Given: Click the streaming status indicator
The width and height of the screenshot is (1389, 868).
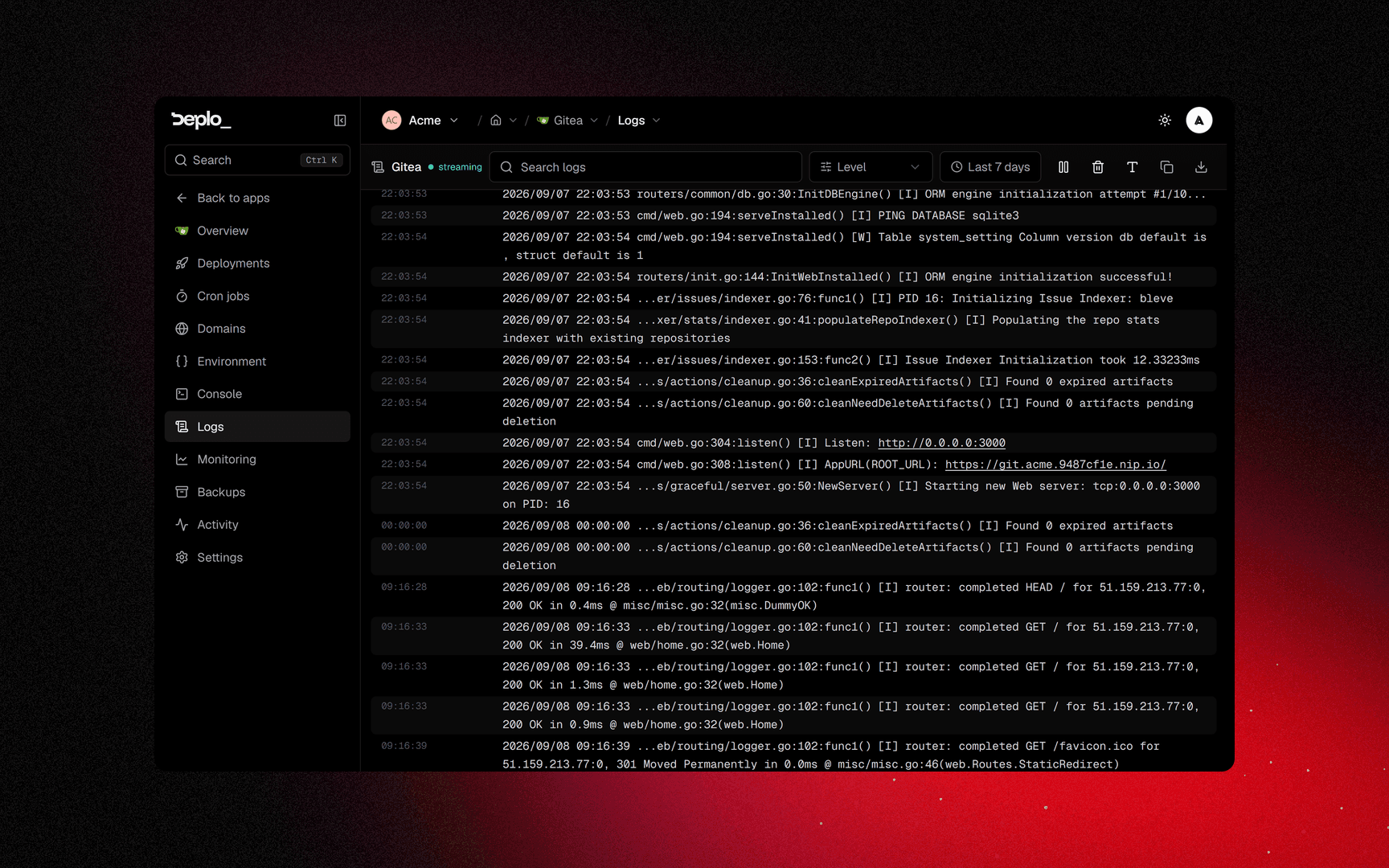Looking at the screenshot, I should (x=455, y=167).
